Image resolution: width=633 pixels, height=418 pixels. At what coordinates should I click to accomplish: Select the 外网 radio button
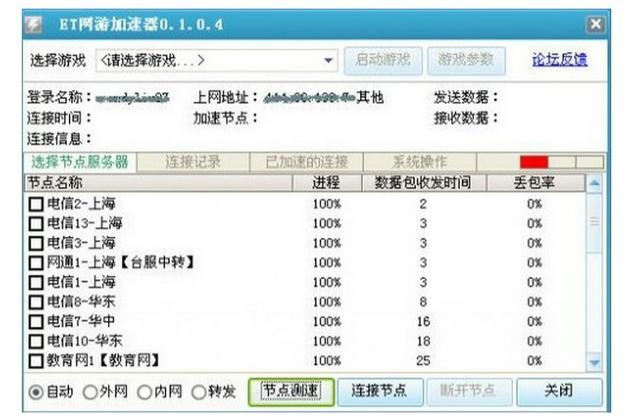pyautogui.click(x=90, y=392)
